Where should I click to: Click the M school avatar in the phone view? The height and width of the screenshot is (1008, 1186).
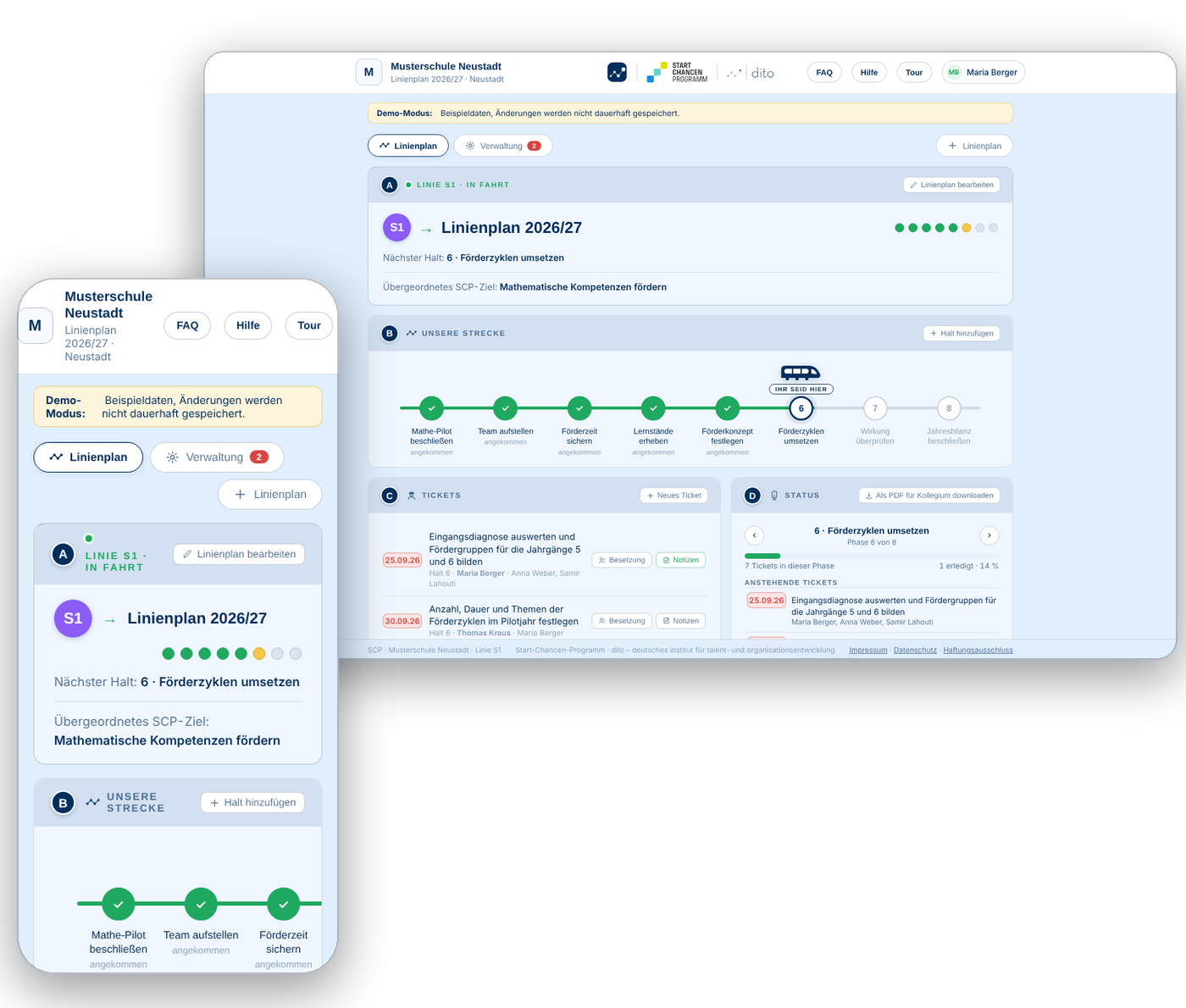35,325
